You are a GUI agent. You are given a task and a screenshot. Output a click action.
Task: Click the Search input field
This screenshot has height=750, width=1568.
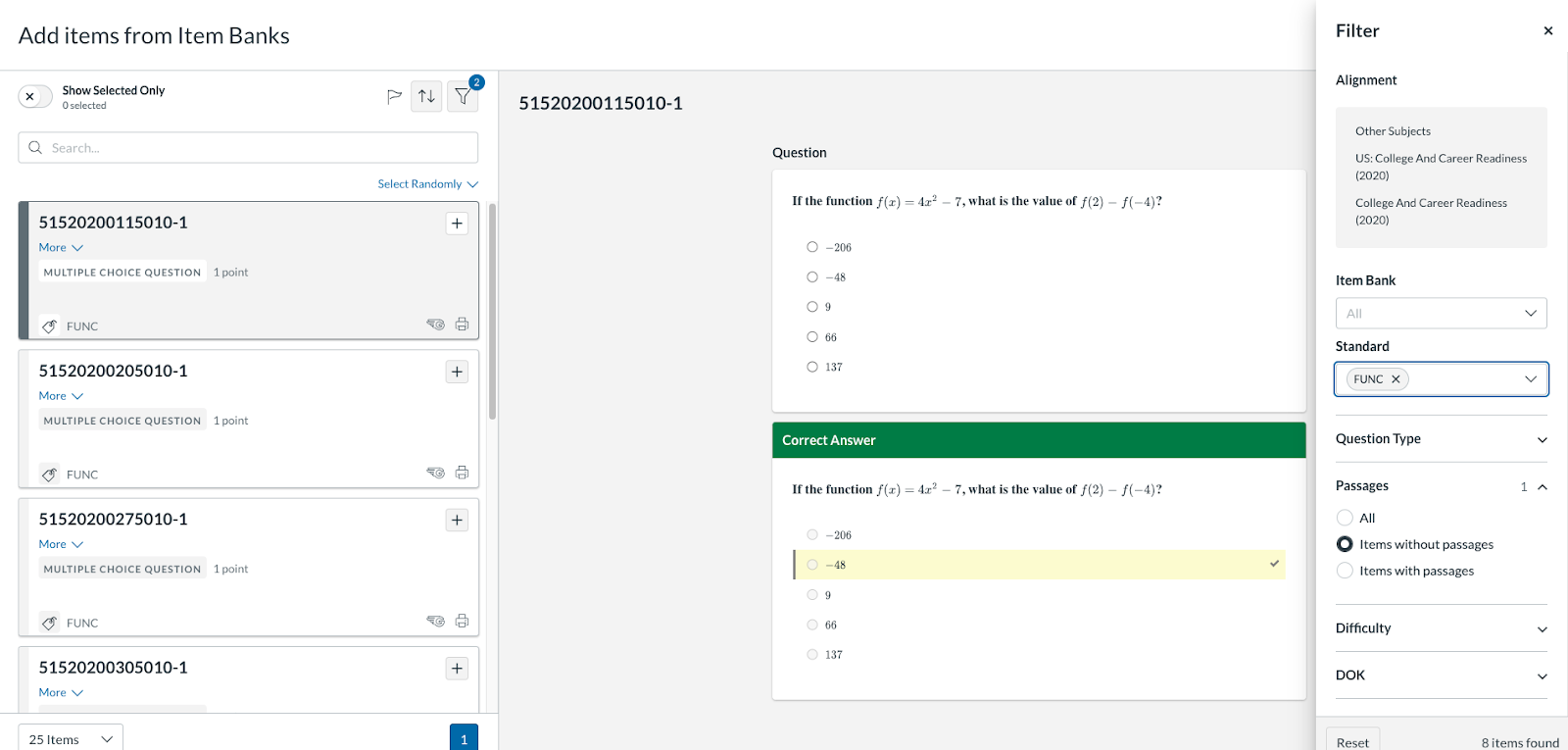248,148
